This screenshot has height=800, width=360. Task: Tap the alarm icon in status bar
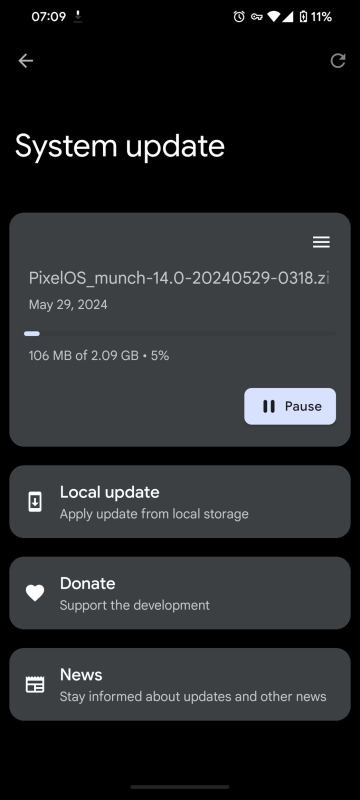(x=239, y=17)
